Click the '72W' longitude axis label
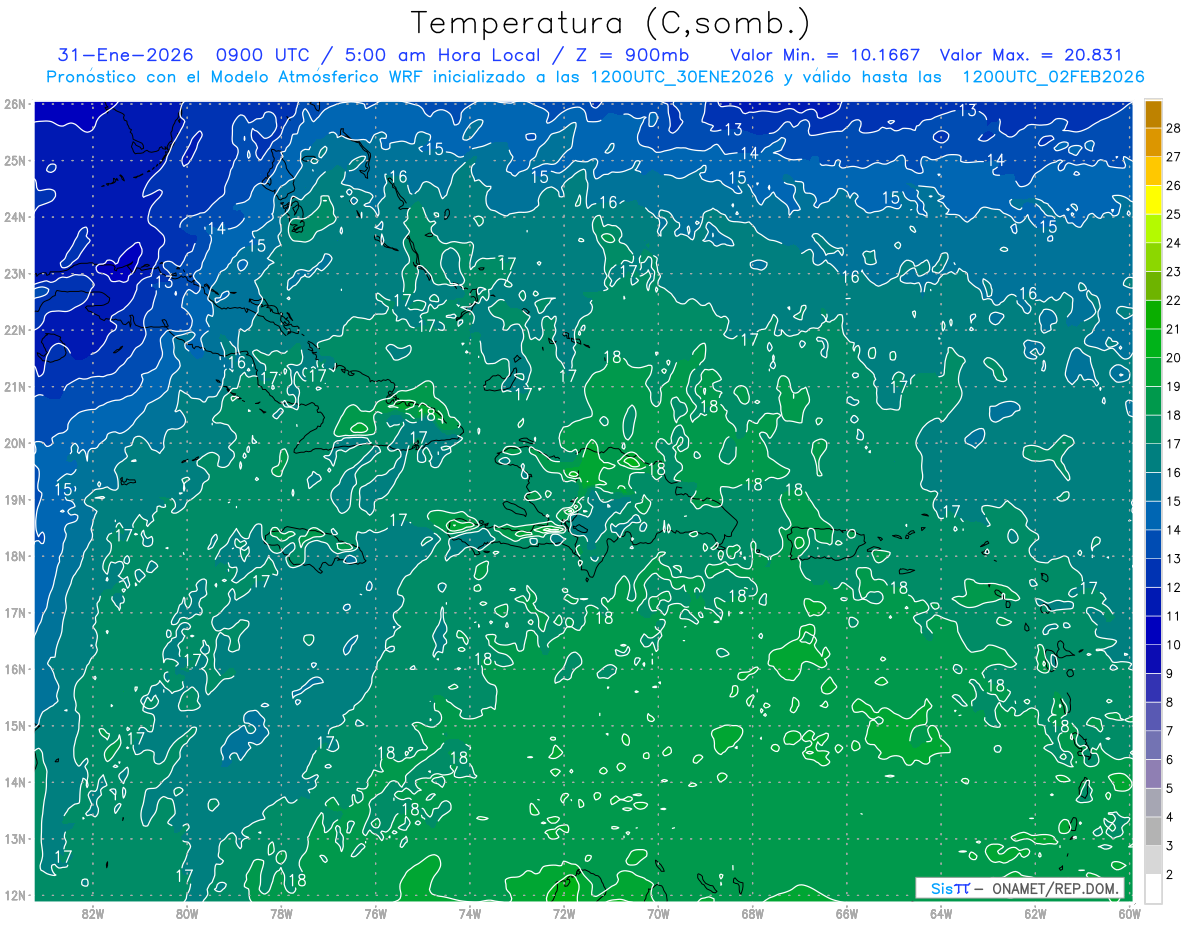This screenshot has width=1200, height=927. pos(564,913)
